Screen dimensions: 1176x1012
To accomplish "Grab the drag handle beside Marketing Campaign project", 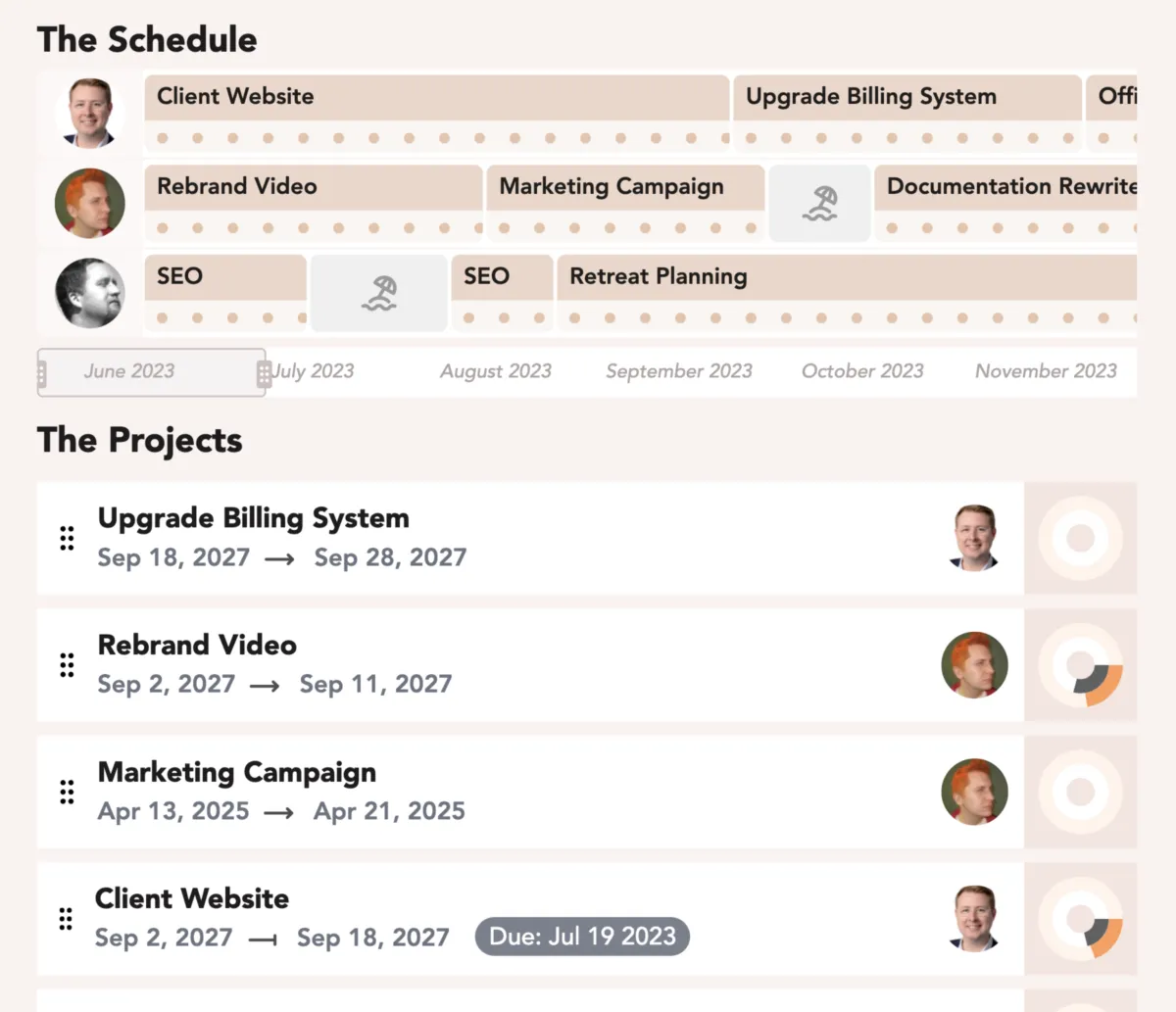I will [67, 792].
